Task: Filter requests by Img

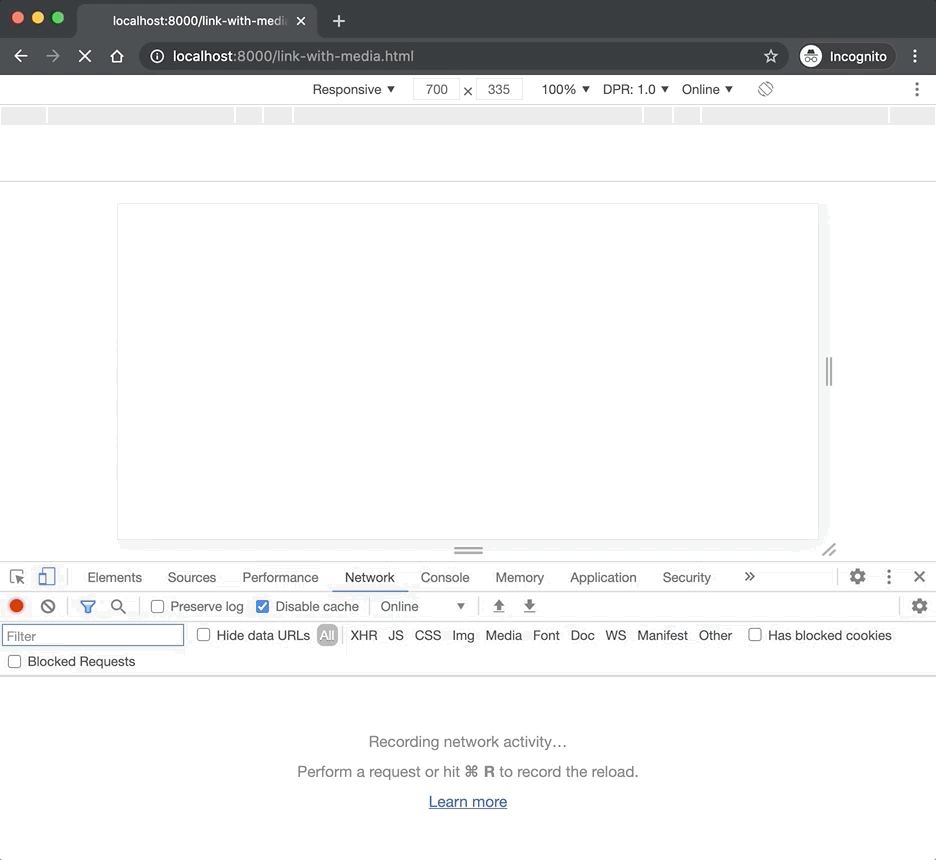Action: pyautogui.click(x=463, y=635)
